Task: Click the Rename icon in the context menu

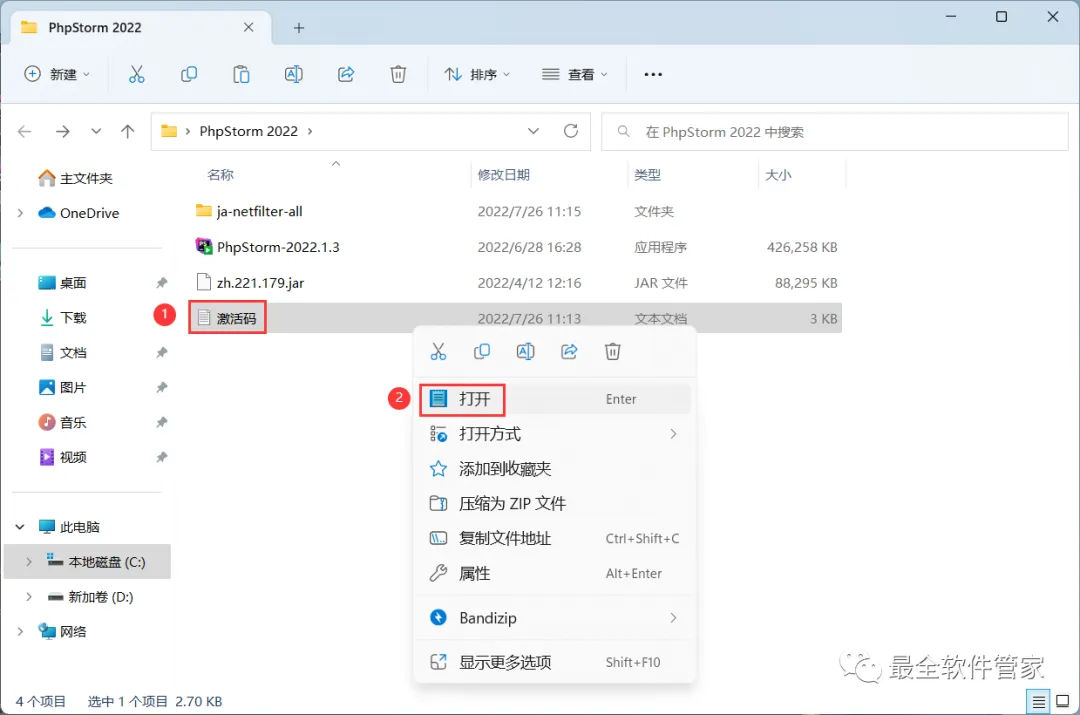Action: [526, 352]
